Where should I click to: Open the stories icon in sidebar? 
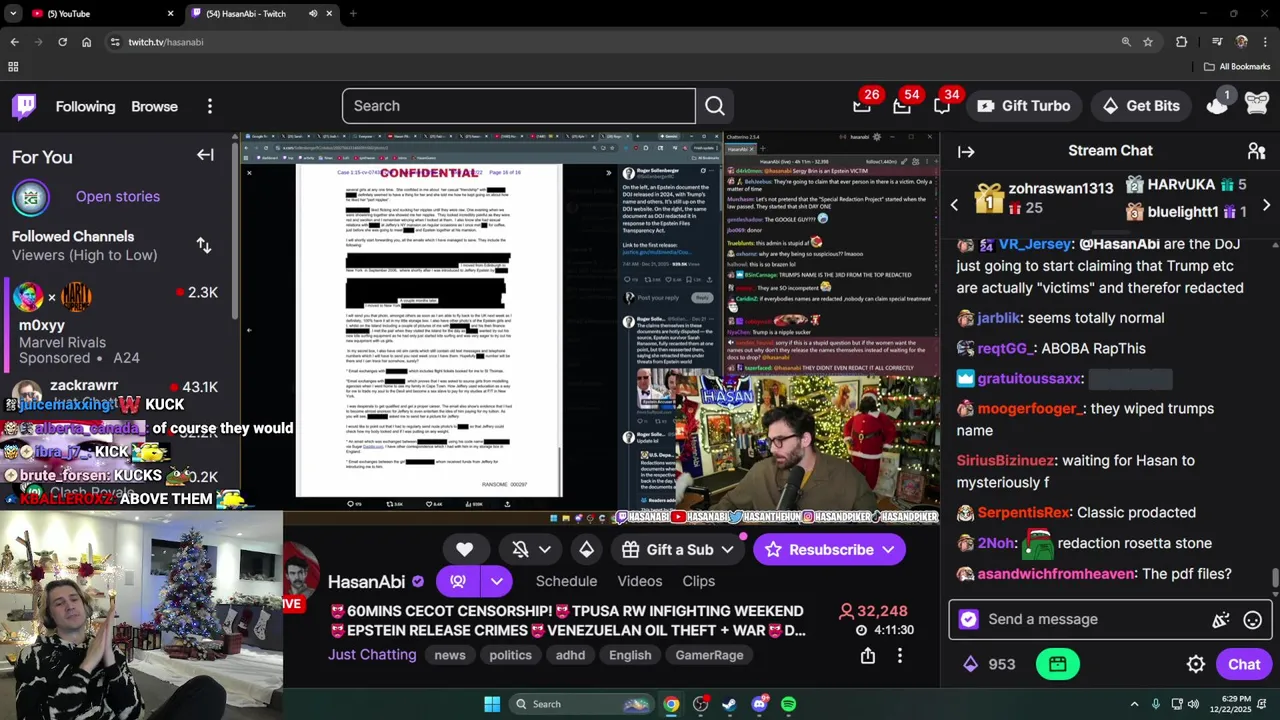click(31, 197)
